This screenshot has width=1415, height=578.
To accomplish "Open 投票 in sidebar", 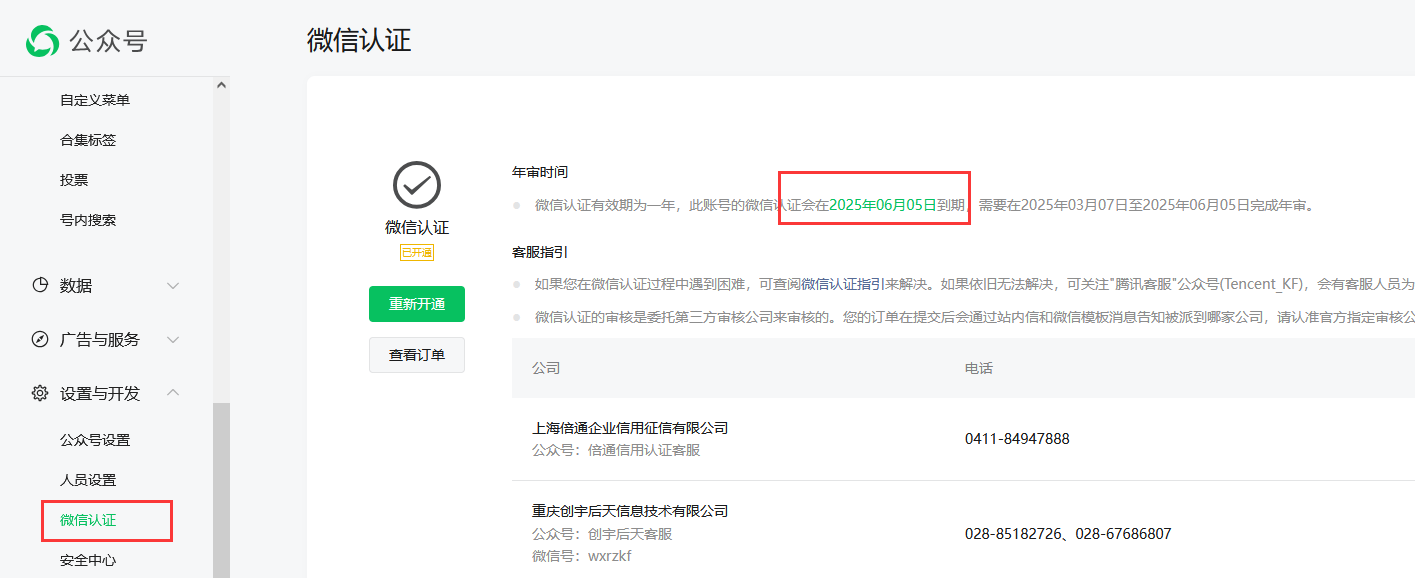I will [74, 180].
